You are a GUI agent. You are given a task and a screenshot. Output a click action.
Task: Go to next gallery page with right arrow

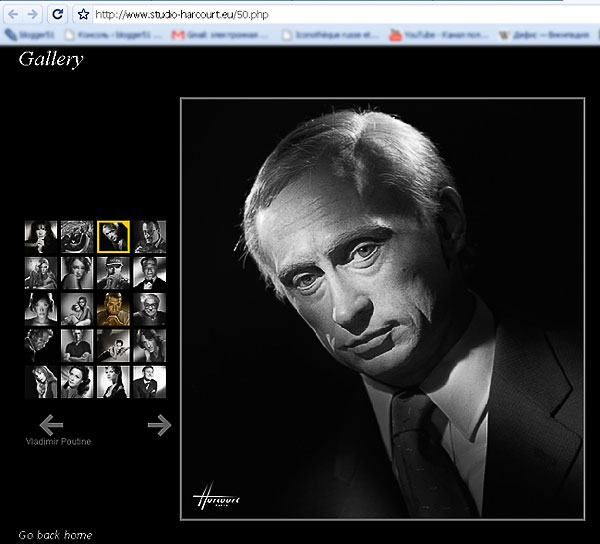click(x=159, y=425)
